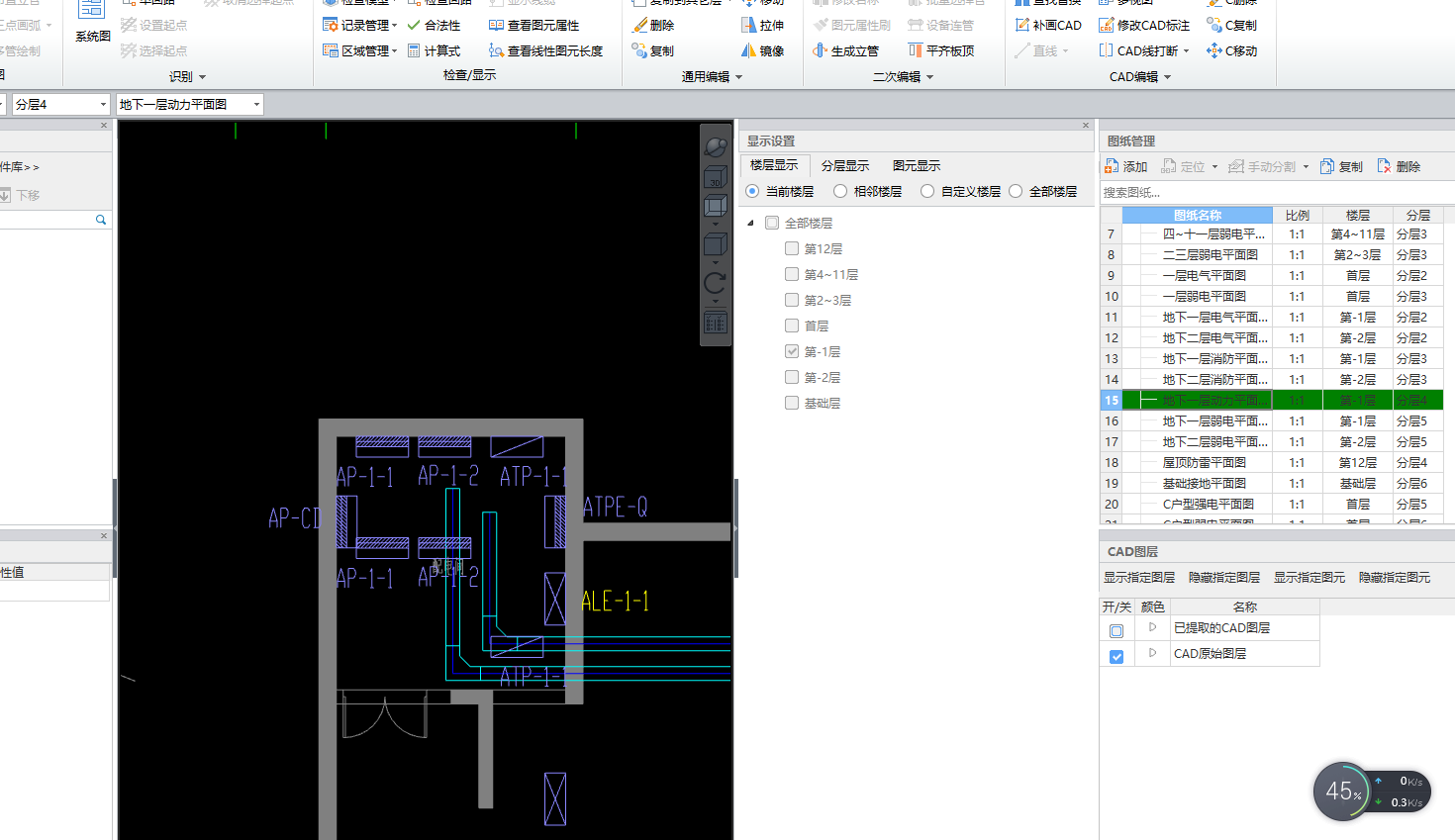The image size is (1455, 840).
Task: Run the 合法性 check
Action: tap(435, 25)
